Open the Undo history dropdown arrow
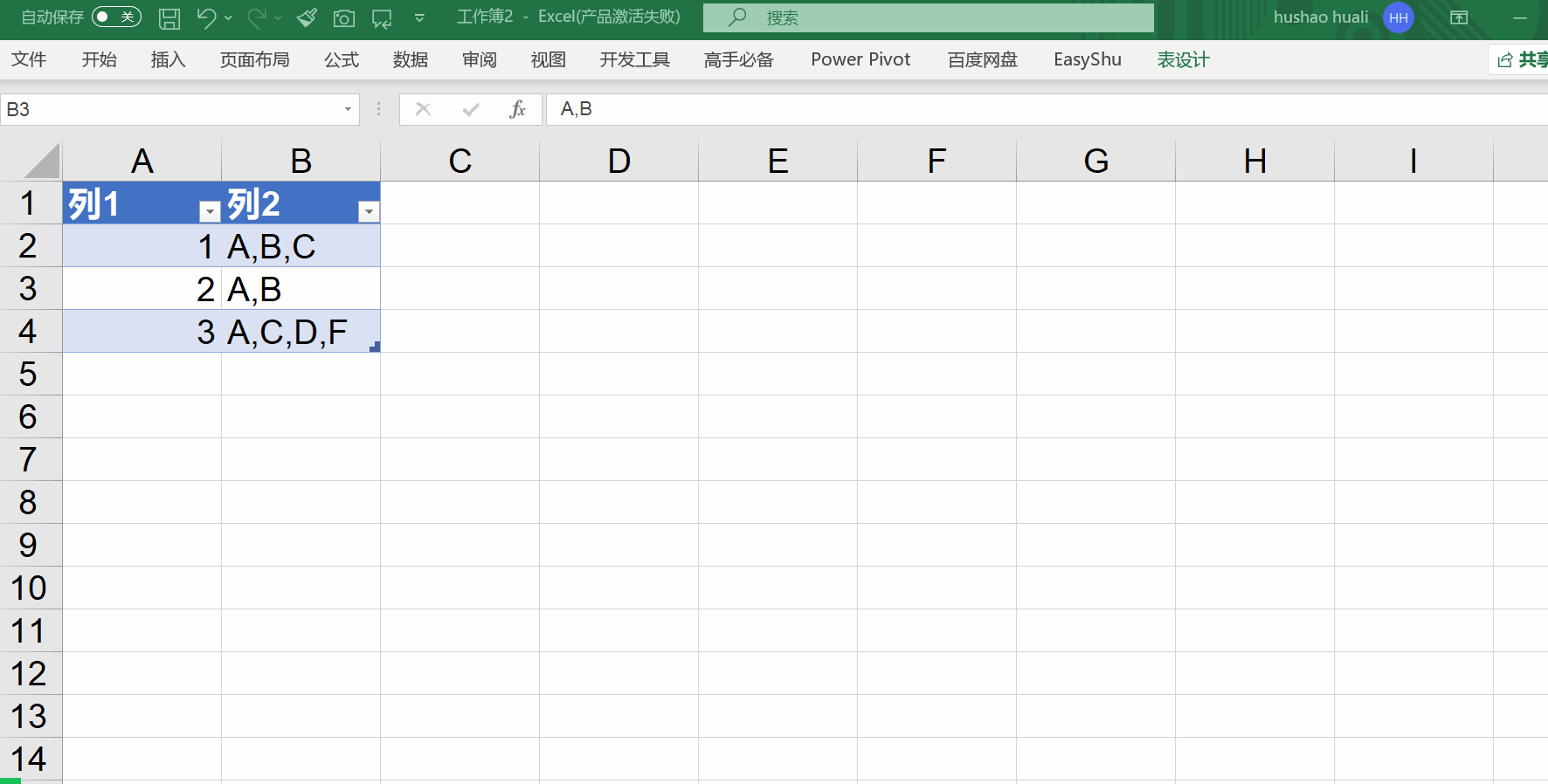Viewport: 1548px width, 784px height. click(x=229, y=17)
